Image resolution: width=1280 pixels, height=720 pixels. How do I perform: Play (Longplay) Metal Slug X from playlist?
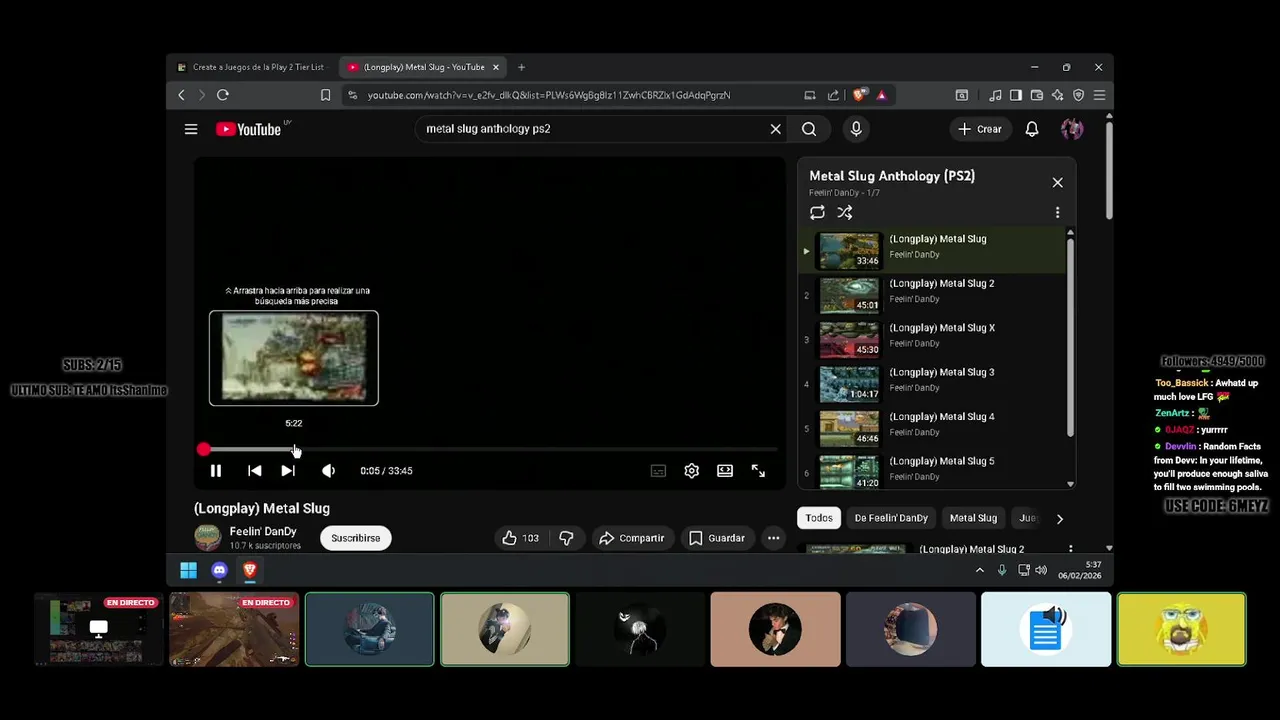pyautogui.click(x=932, y=339)
